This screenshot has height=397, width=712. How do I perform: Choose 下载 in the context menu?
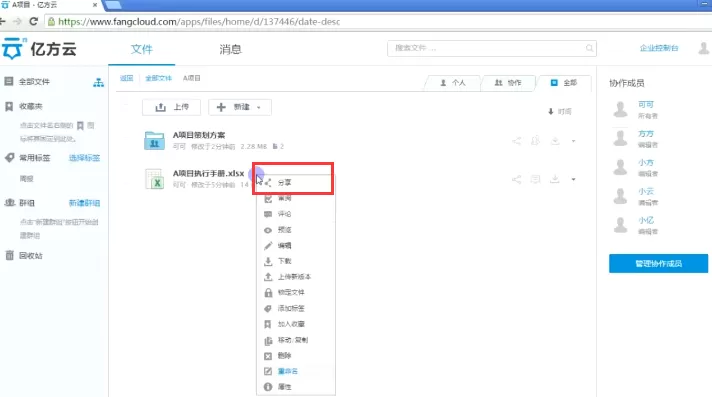pos(296,261)
